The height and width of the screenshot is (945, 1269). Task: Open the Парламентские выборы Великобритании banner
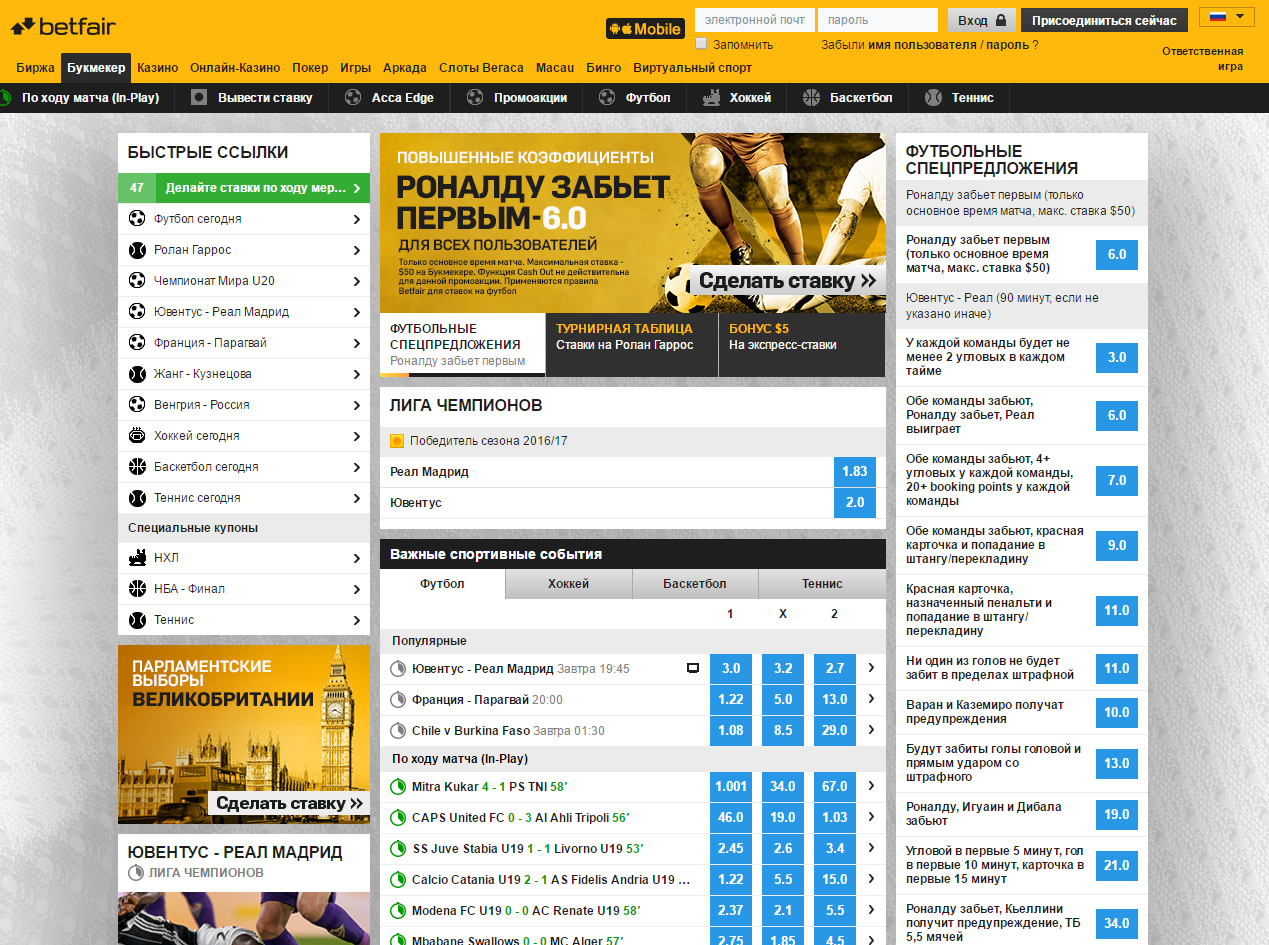click(x=244, y=734)
